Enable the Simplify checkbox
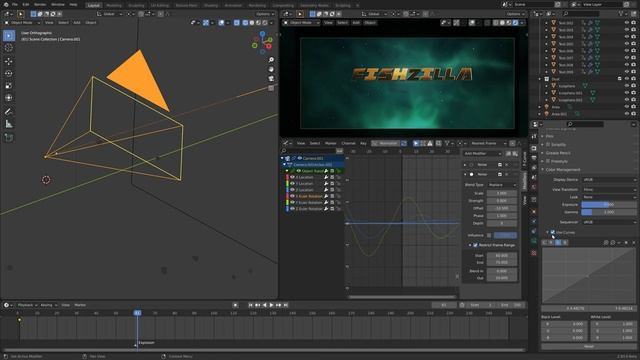This screenshot has width=640, height=360. click(548, 144)
